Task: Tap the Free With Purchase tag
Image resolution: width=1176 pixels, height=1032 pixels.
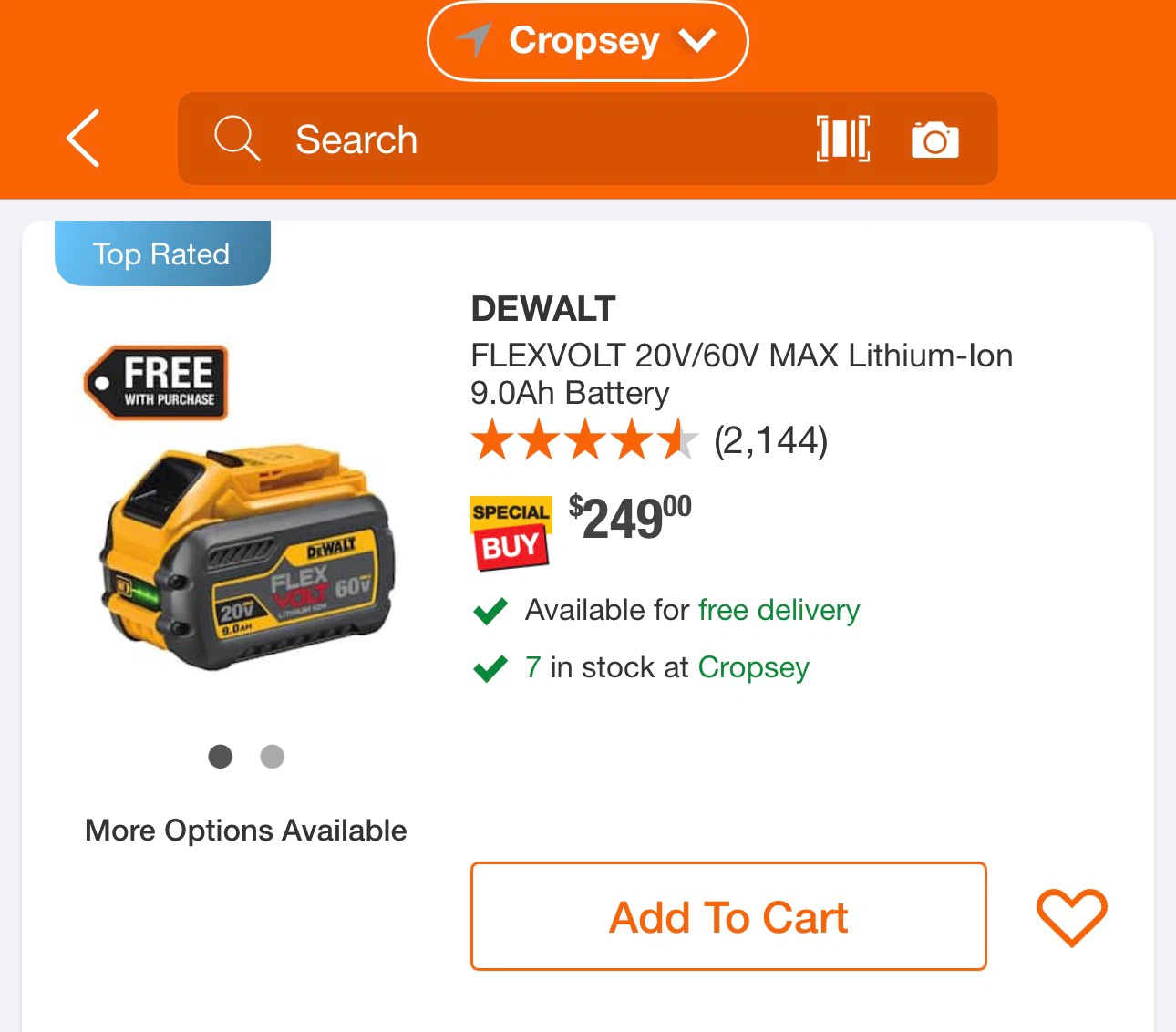Action: (x=156, y=383)
